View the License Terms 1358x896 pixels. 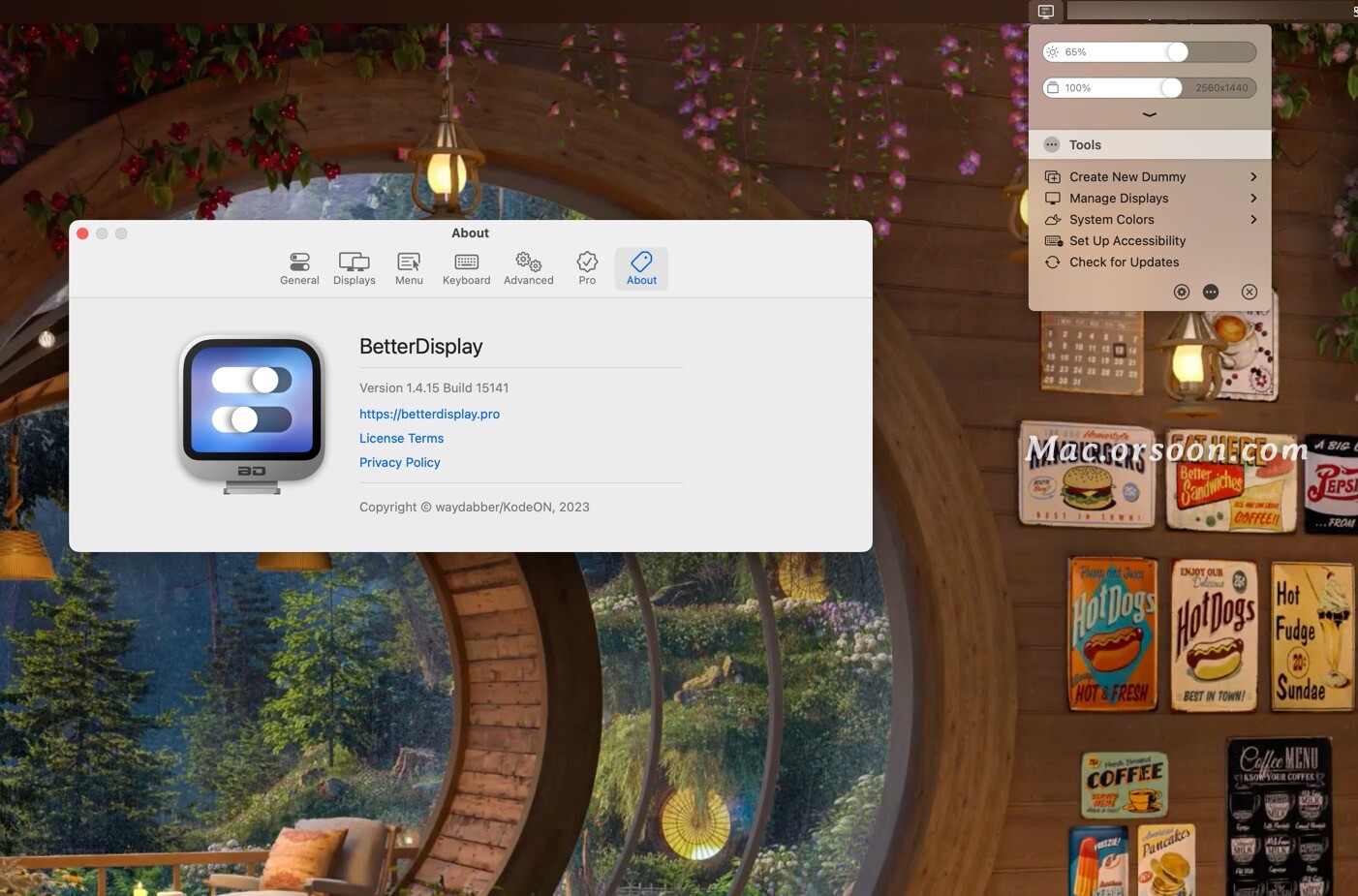click(401, 438)
